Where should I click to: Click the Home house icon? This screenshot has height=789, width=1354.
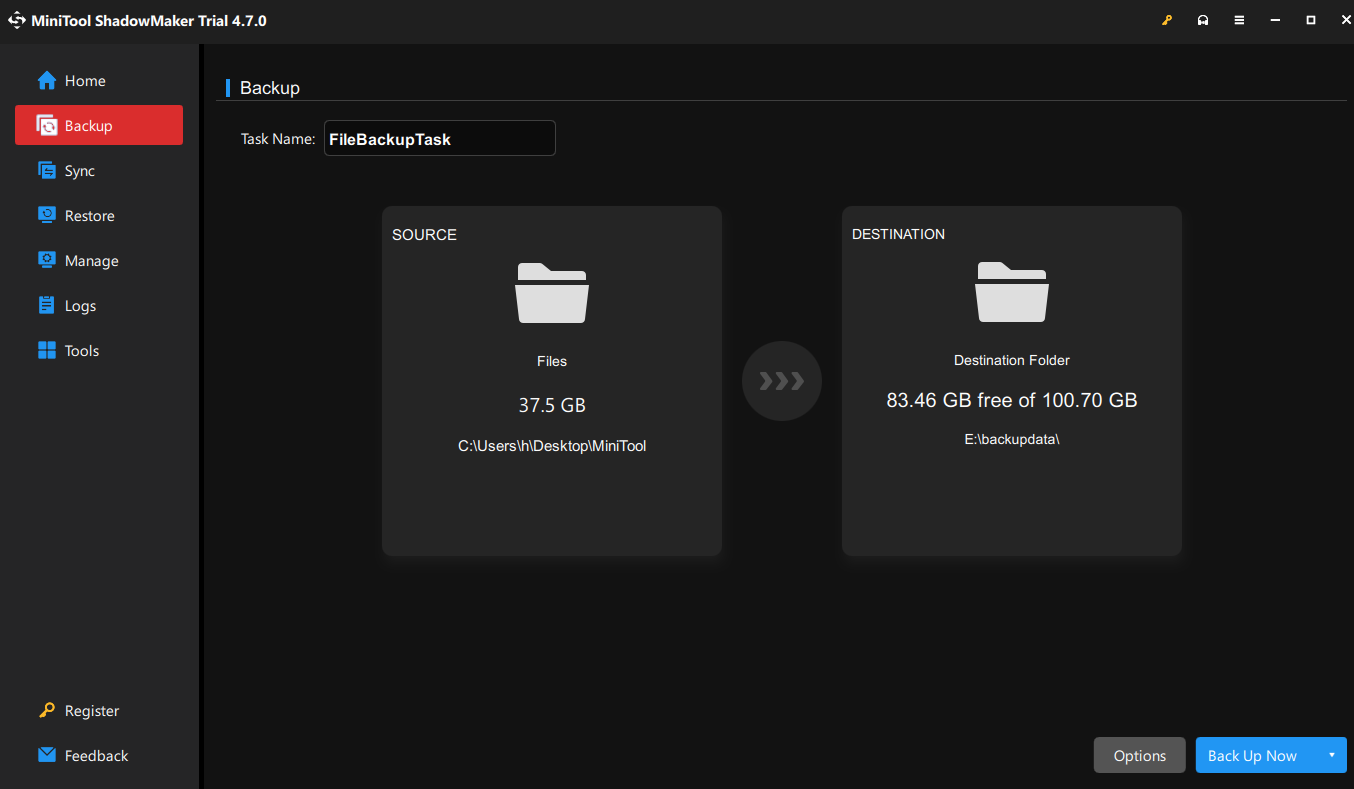click(47, 81)
